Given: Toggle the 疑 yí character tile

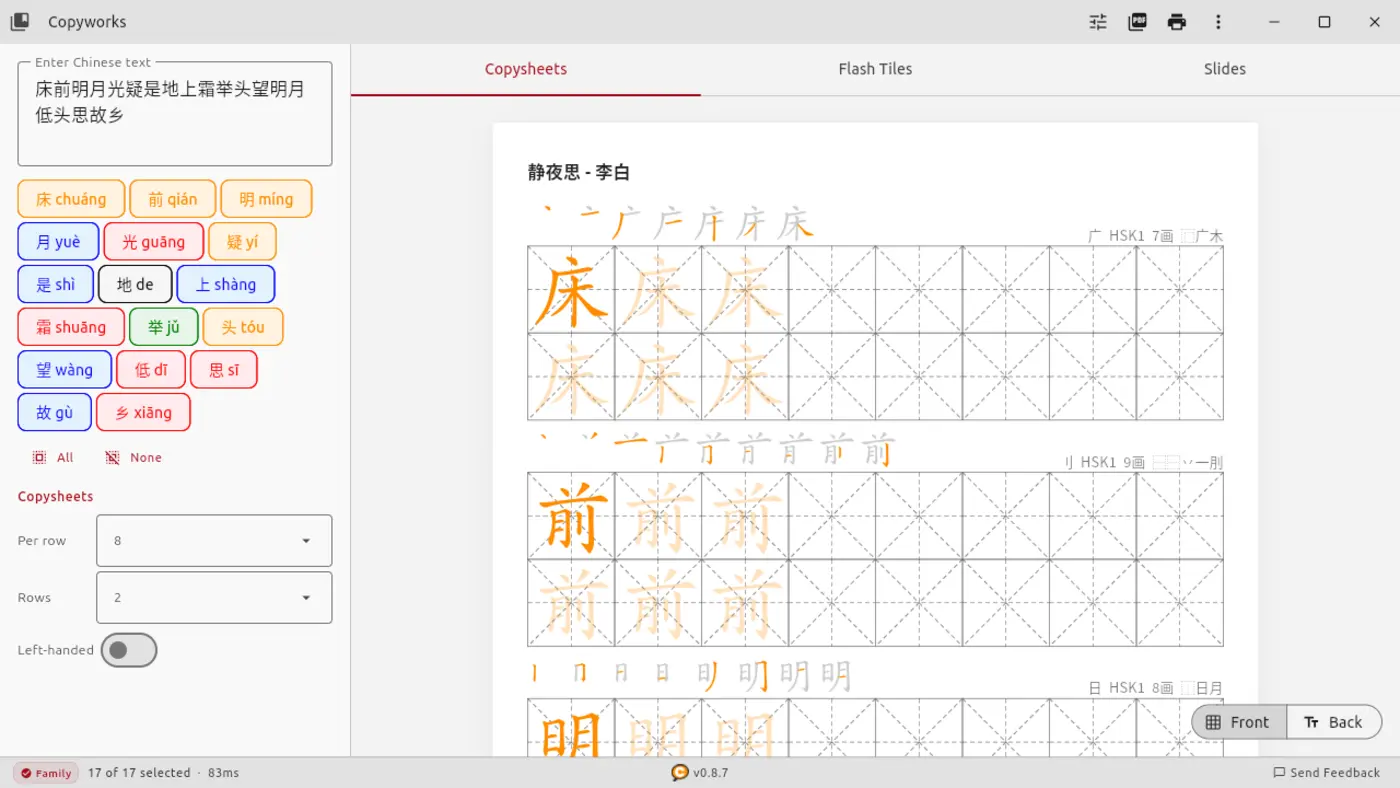Looking at the screenshot, I should pyautogui.click(x=242, y=241).
